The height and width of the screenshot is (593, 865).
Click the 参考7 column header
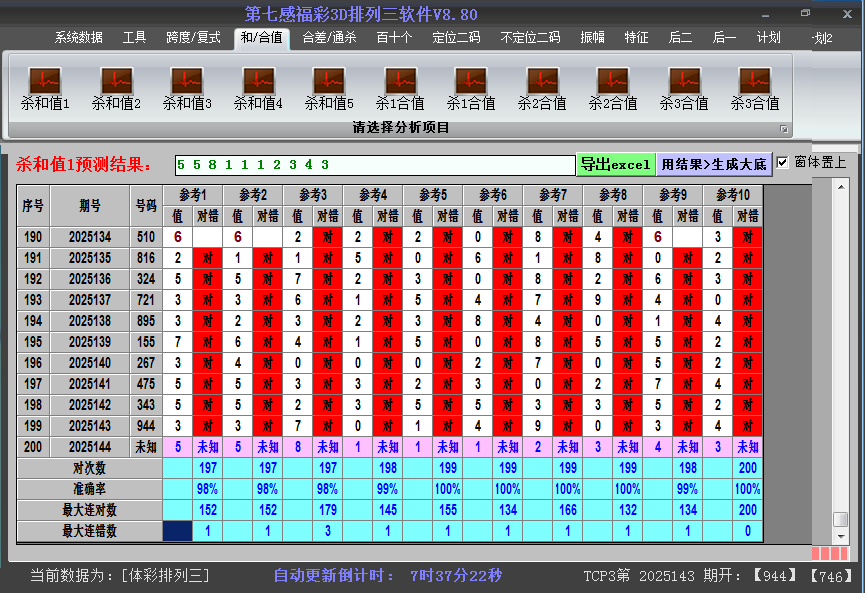point(553,195)
